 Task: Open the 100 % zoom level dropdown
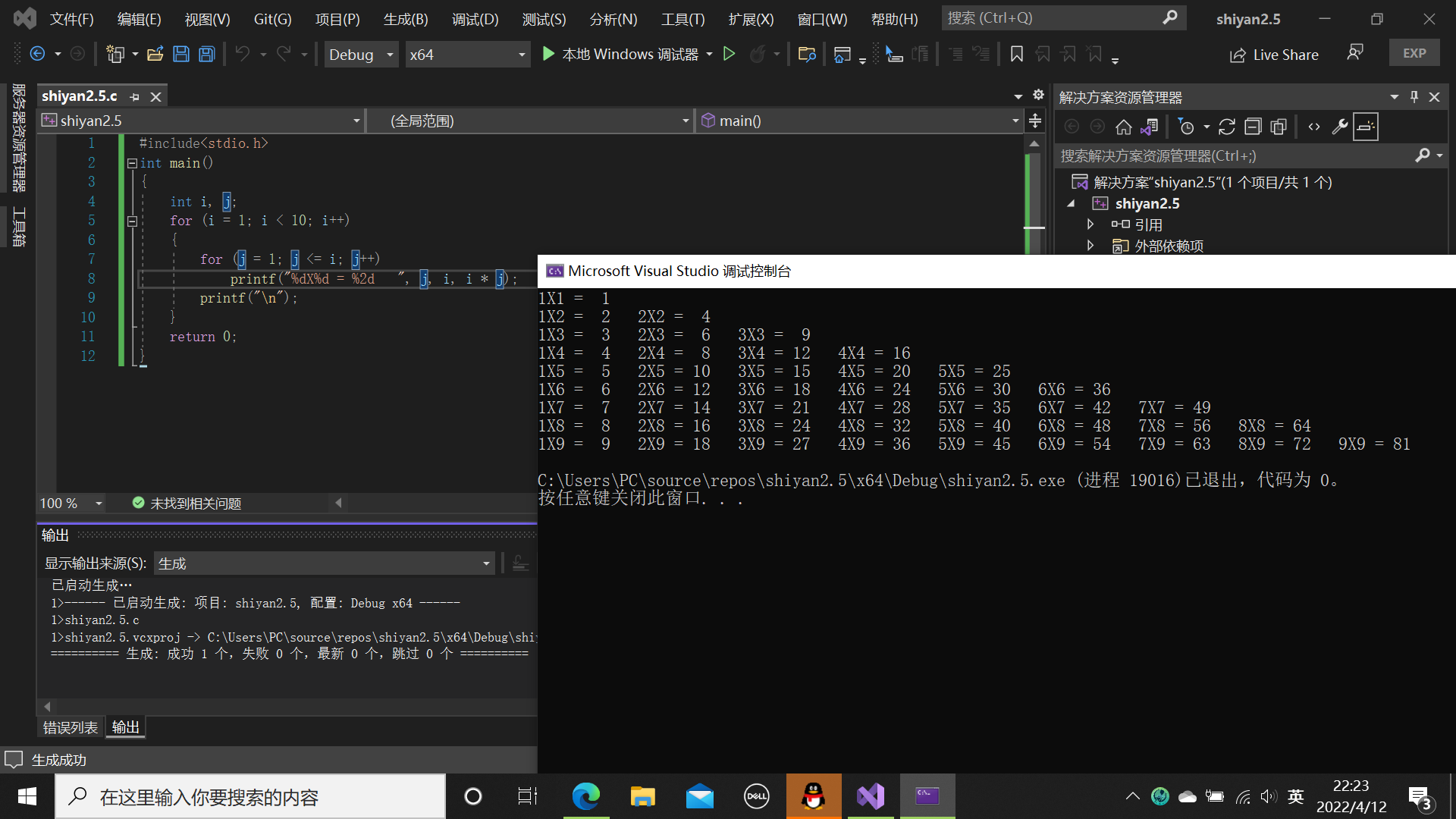tap(99, 504)
